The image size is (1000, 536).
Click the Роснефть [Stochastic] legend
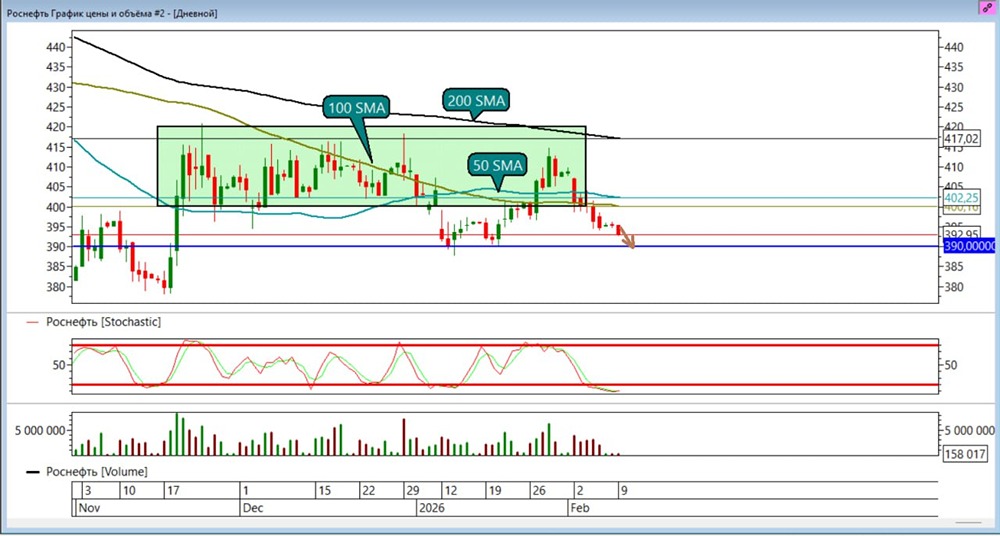pos(94,322)
